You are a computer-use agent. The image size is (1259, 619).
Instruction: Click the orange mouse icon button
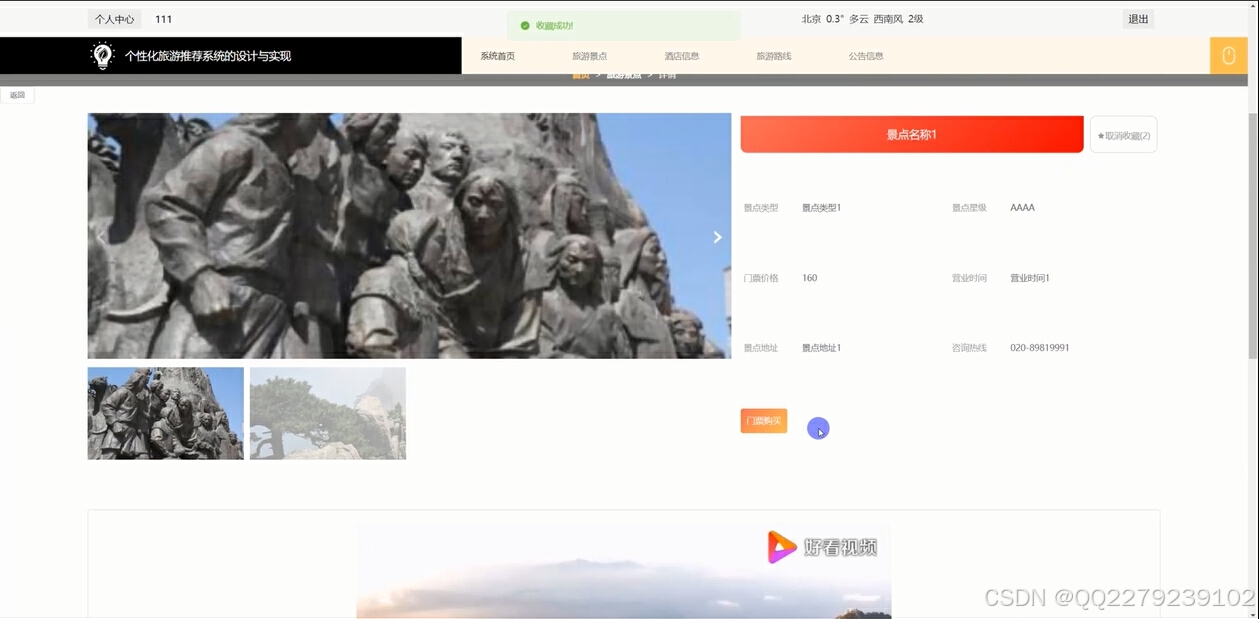pyautogui.click(x=1229, y=56)
